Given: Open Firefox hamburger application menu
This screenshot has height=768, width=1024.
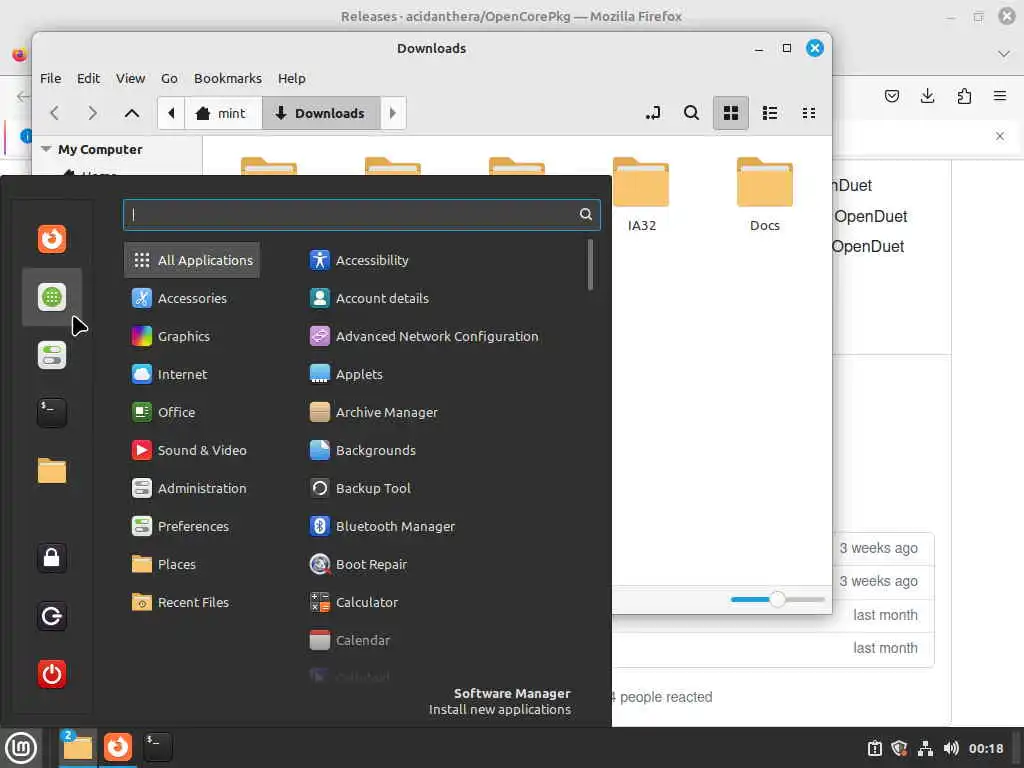Looking at the screenshot, I should point(1000,96).
